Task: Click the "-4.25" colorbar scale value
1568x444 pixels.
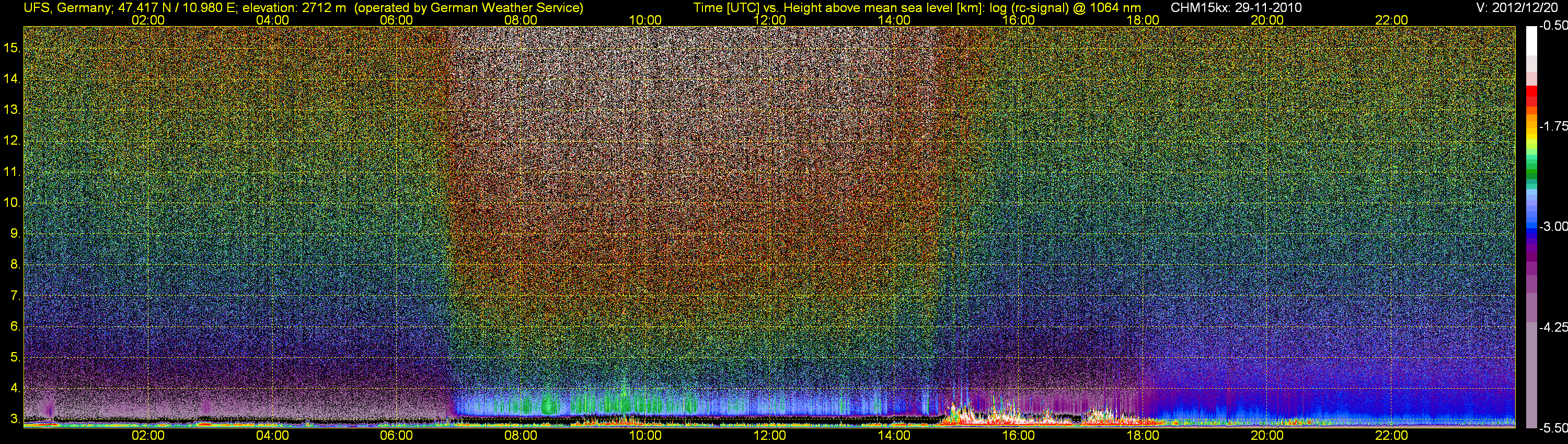Action: [x=1553, y=327]
